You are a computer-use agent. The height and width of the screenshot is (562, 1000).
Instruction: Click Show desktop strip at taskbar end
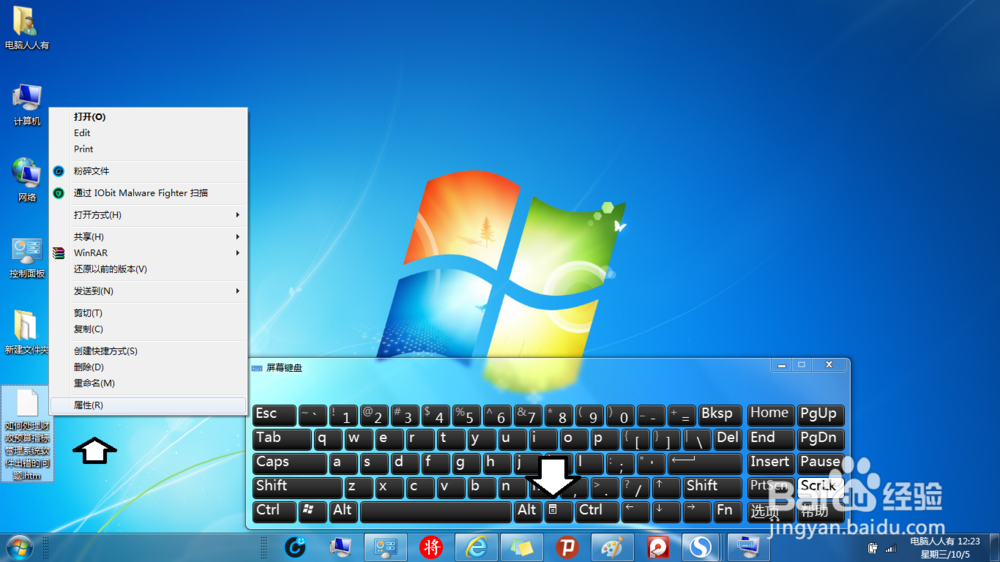pyautogui.click(x=995, y=548)
